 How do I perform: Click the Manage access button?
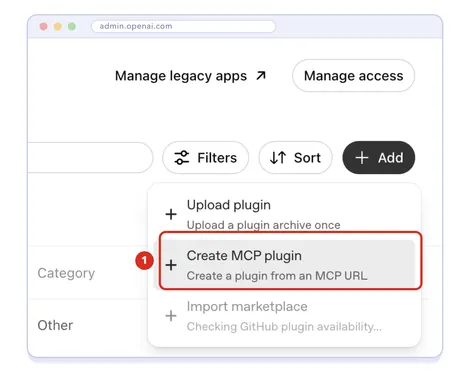pyautogui.click(x=353, y=76)
